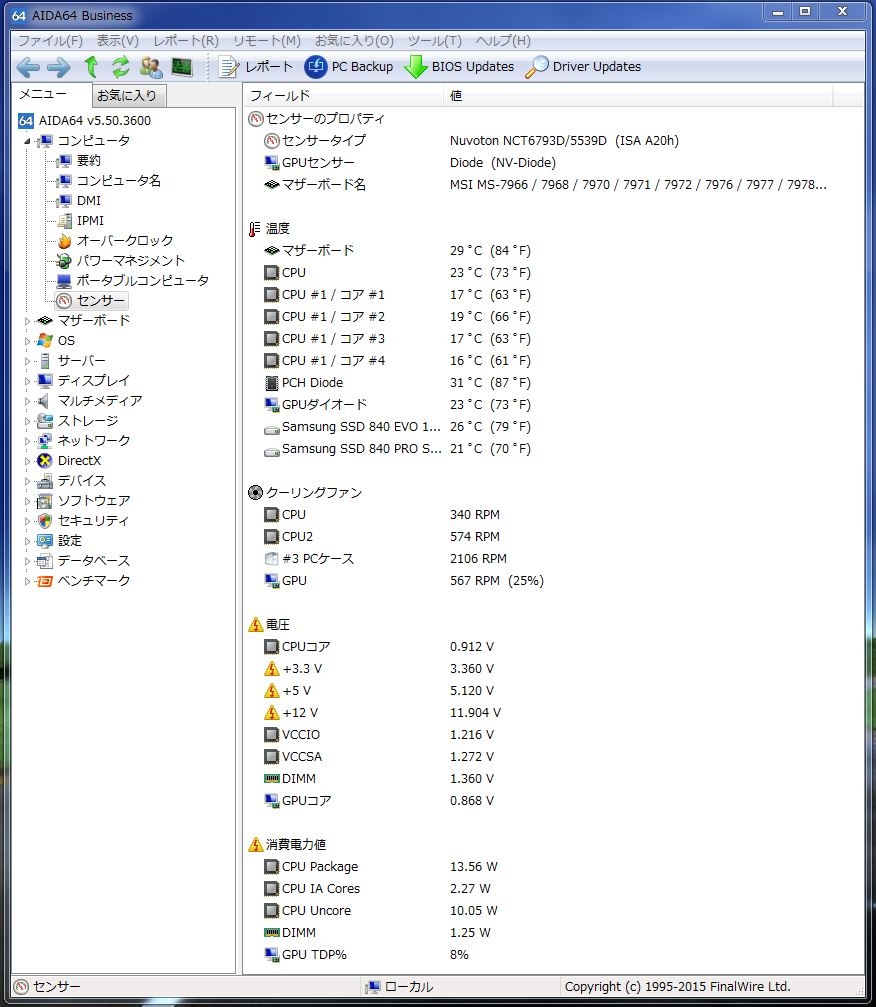Expand the OS tree node

(27, 340)
